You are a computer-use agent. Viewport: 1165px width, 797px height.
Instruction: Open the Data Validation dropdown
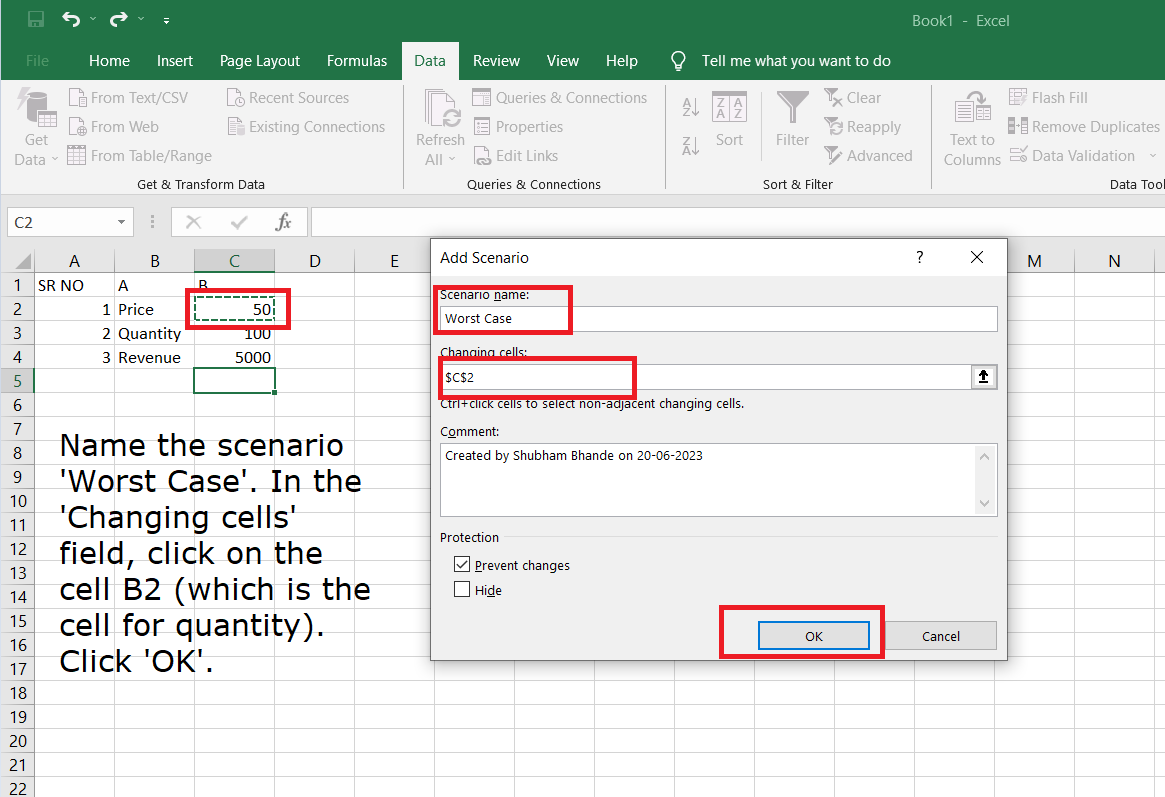click(1152, 156)
